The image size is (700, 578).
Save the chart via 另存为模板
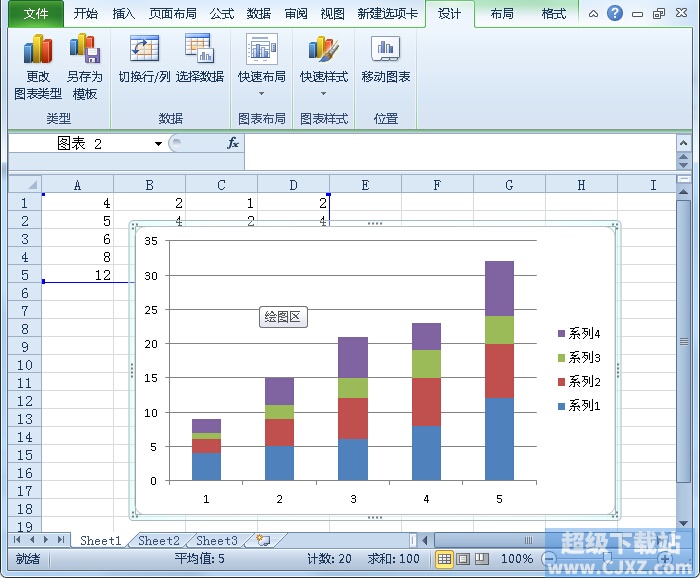(85, 67)
